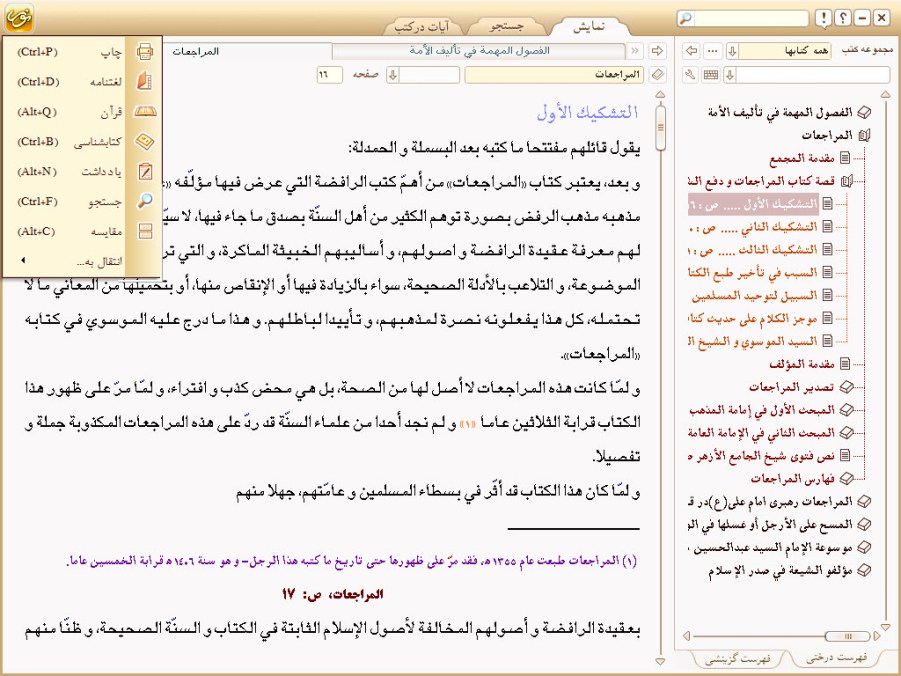The width and height of the screenshot is (901, 676).
Task: Click the tree panel's horizontal scrollbar thumb
Action: pos(847,636)
